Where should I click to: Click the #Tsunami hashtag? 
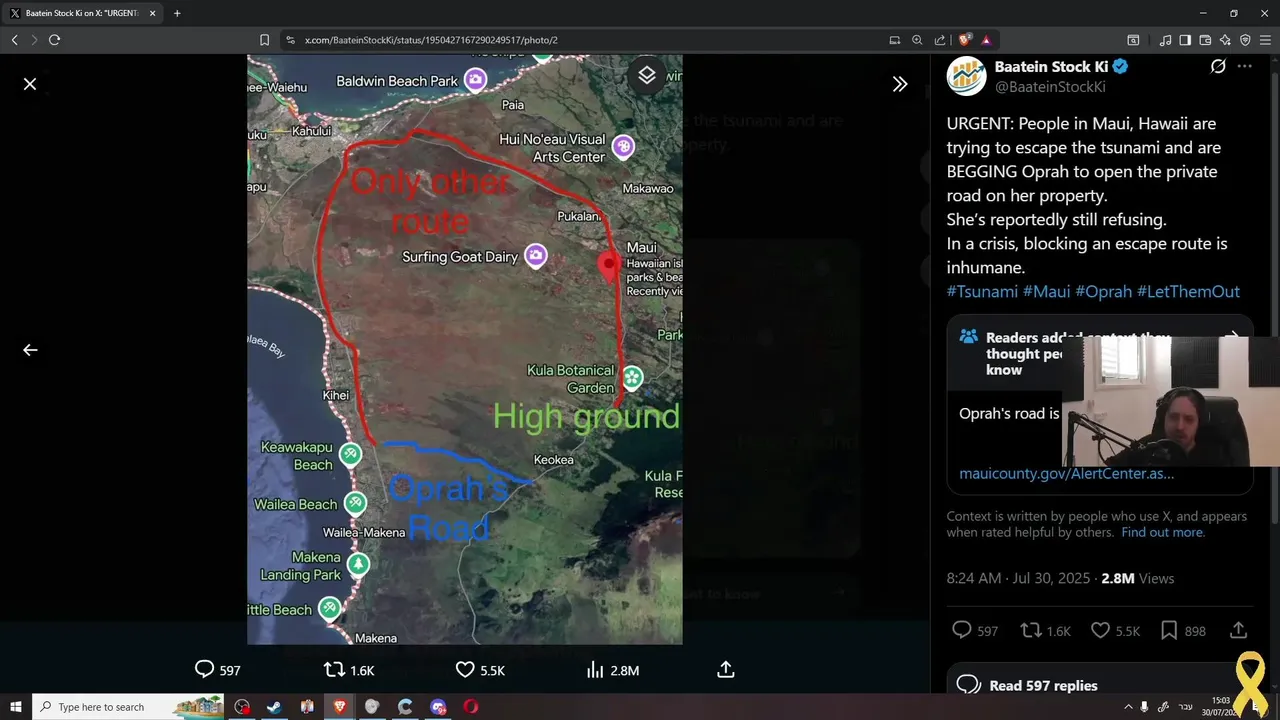(x=982, y=292)
